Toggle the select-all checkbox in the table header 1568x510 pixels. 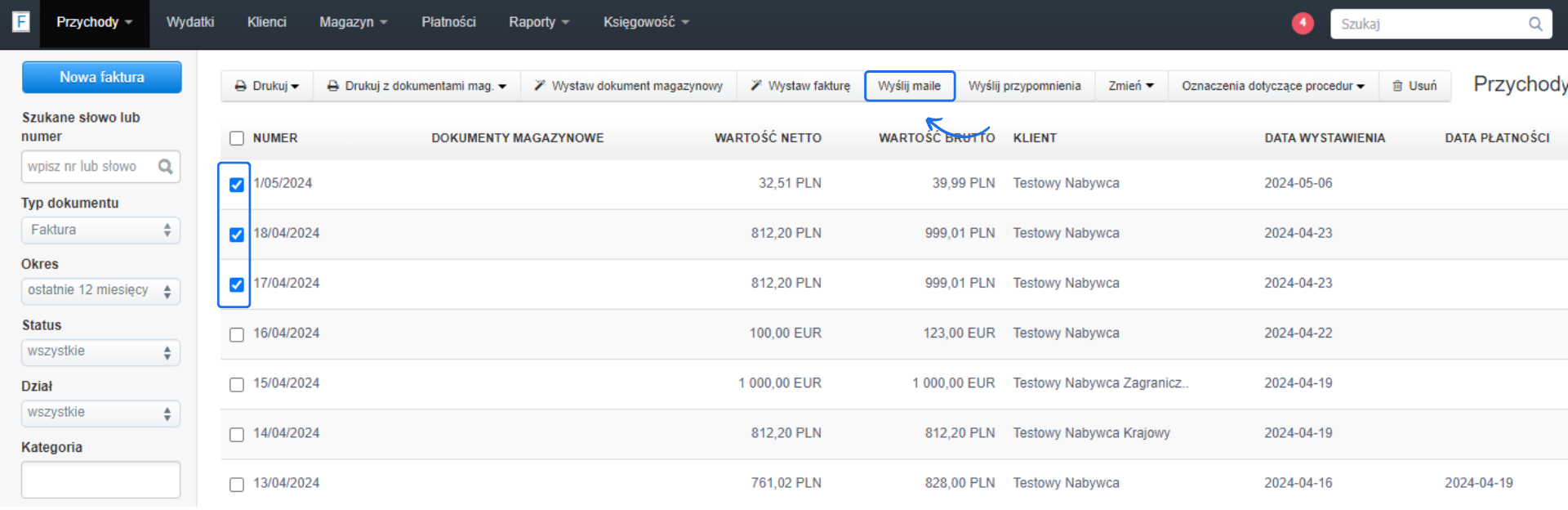(237, 138)
